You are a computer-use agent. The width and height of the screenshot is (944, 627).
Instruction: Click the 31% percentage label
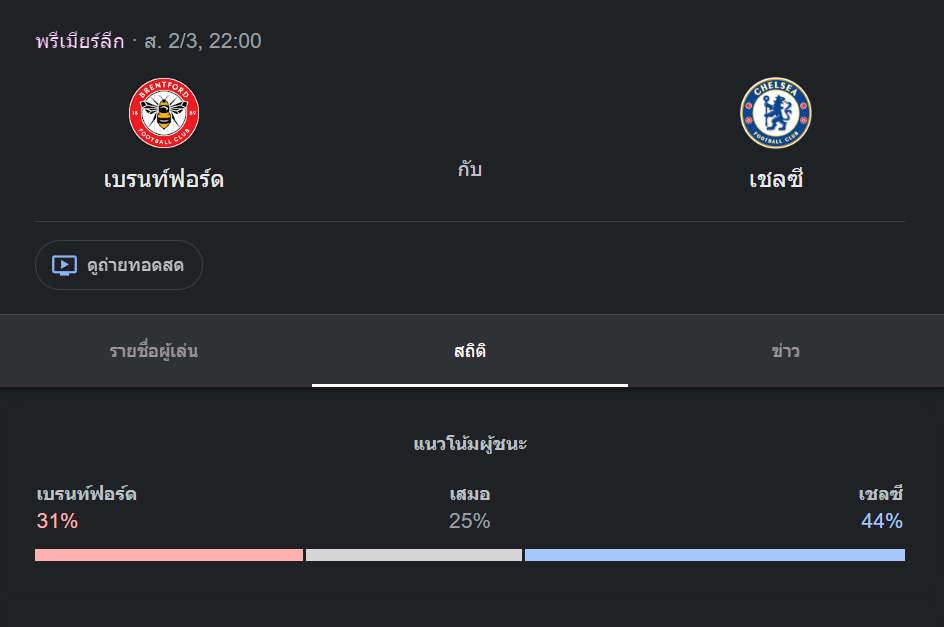click(x=55, y=521)
